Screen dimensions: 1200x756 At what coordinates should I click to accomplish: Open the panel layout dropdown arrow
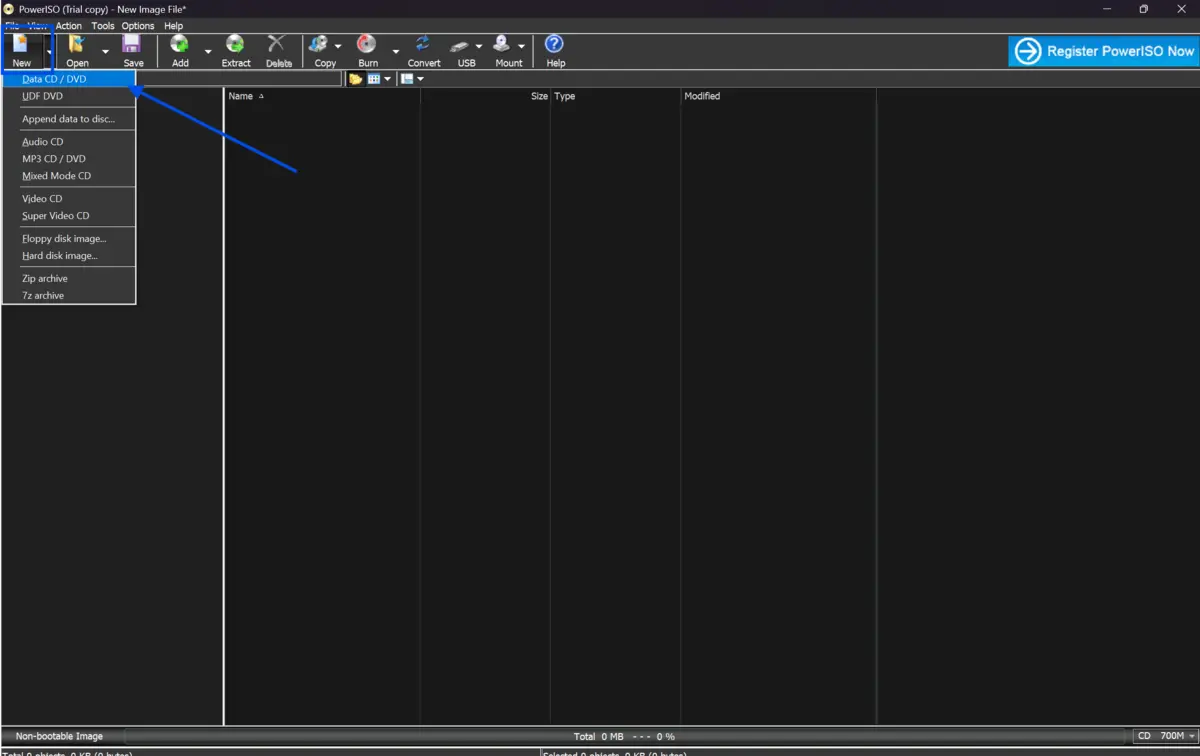tap(420, 79)
